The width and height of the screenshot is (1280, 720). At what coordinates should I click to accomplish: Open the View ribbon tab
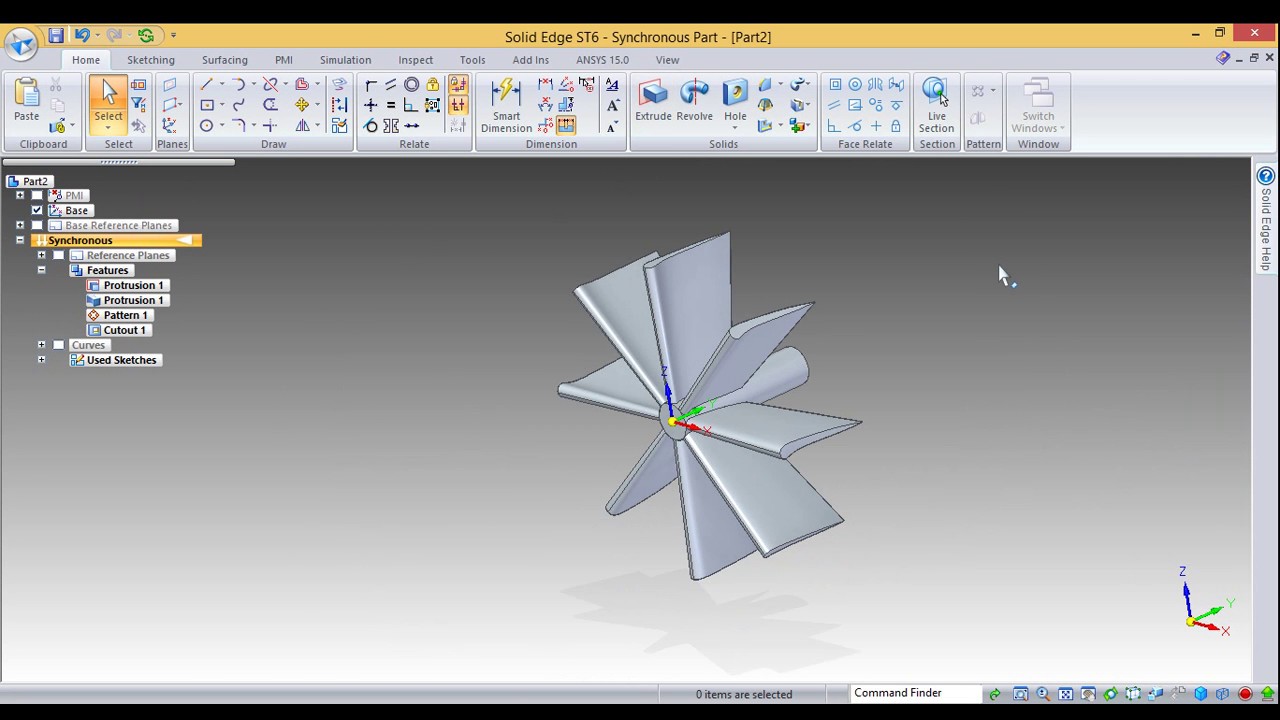667,60
